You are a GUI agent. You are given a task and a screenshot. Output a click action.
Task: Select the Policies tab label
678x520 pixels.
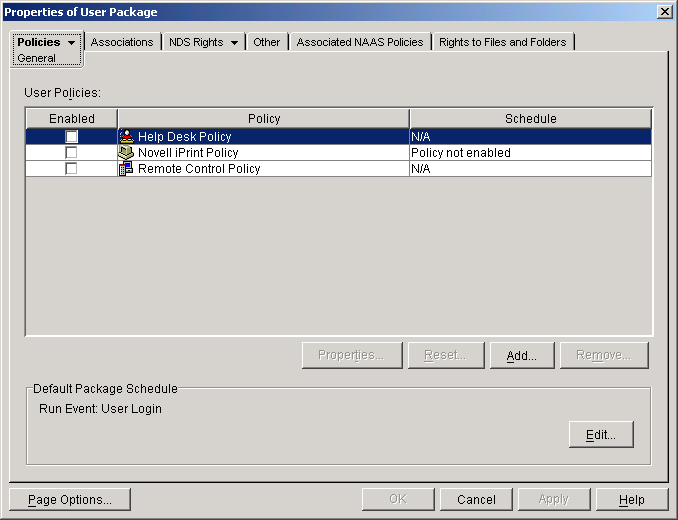click(x=39, y=42)
